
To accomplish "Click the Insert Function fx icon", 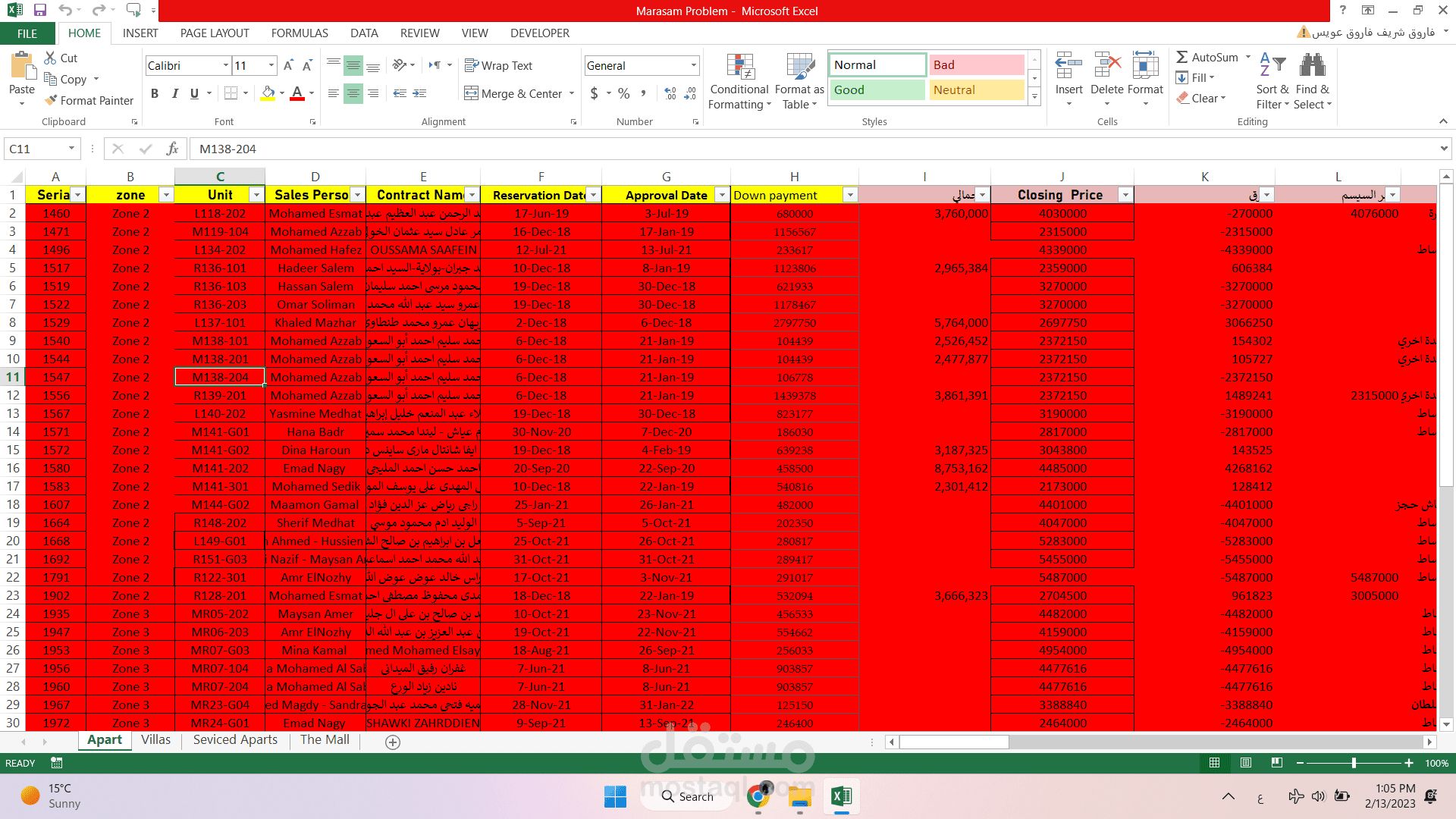I will click(x=173, y=149).
